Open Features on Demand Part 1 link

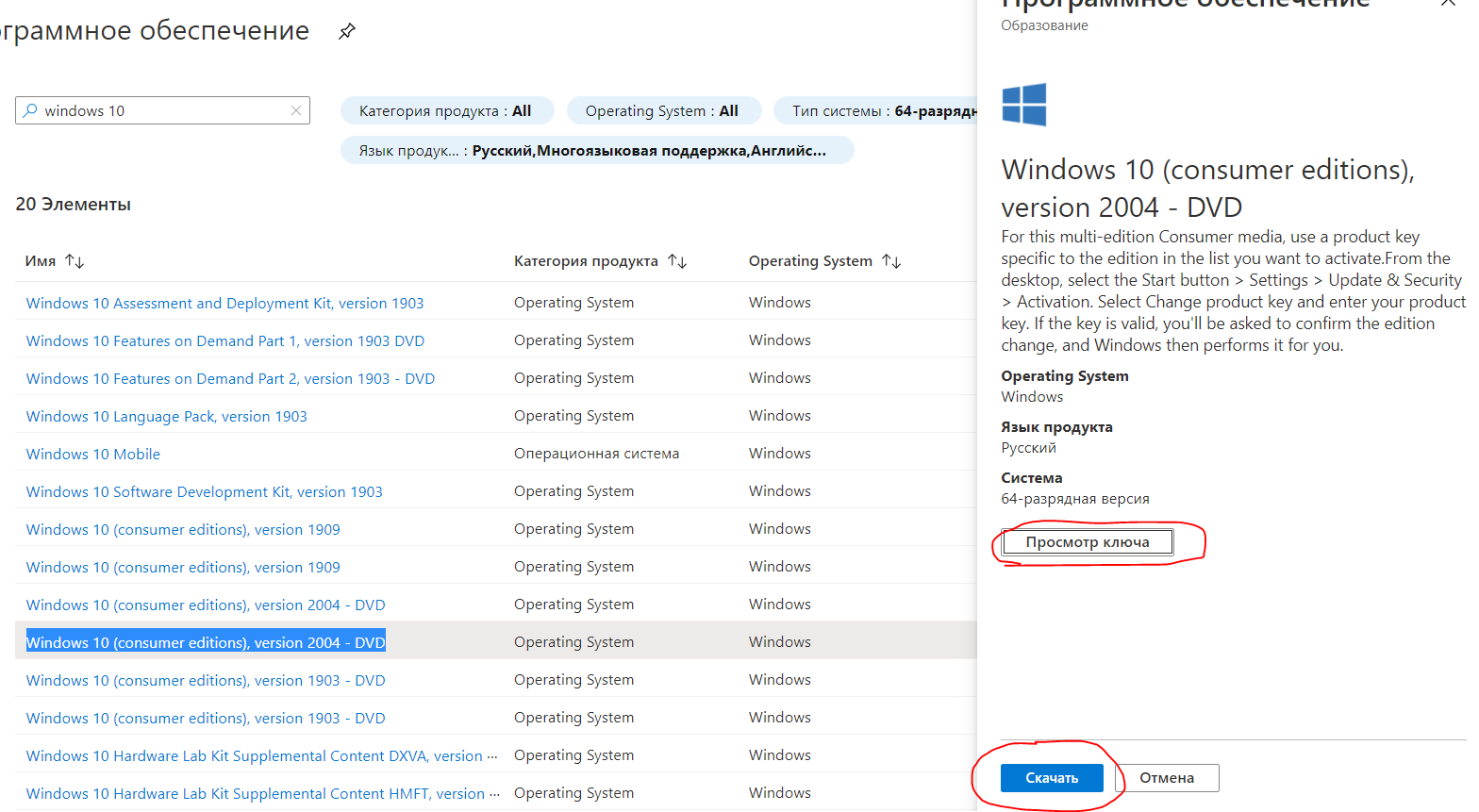(225, 340)
